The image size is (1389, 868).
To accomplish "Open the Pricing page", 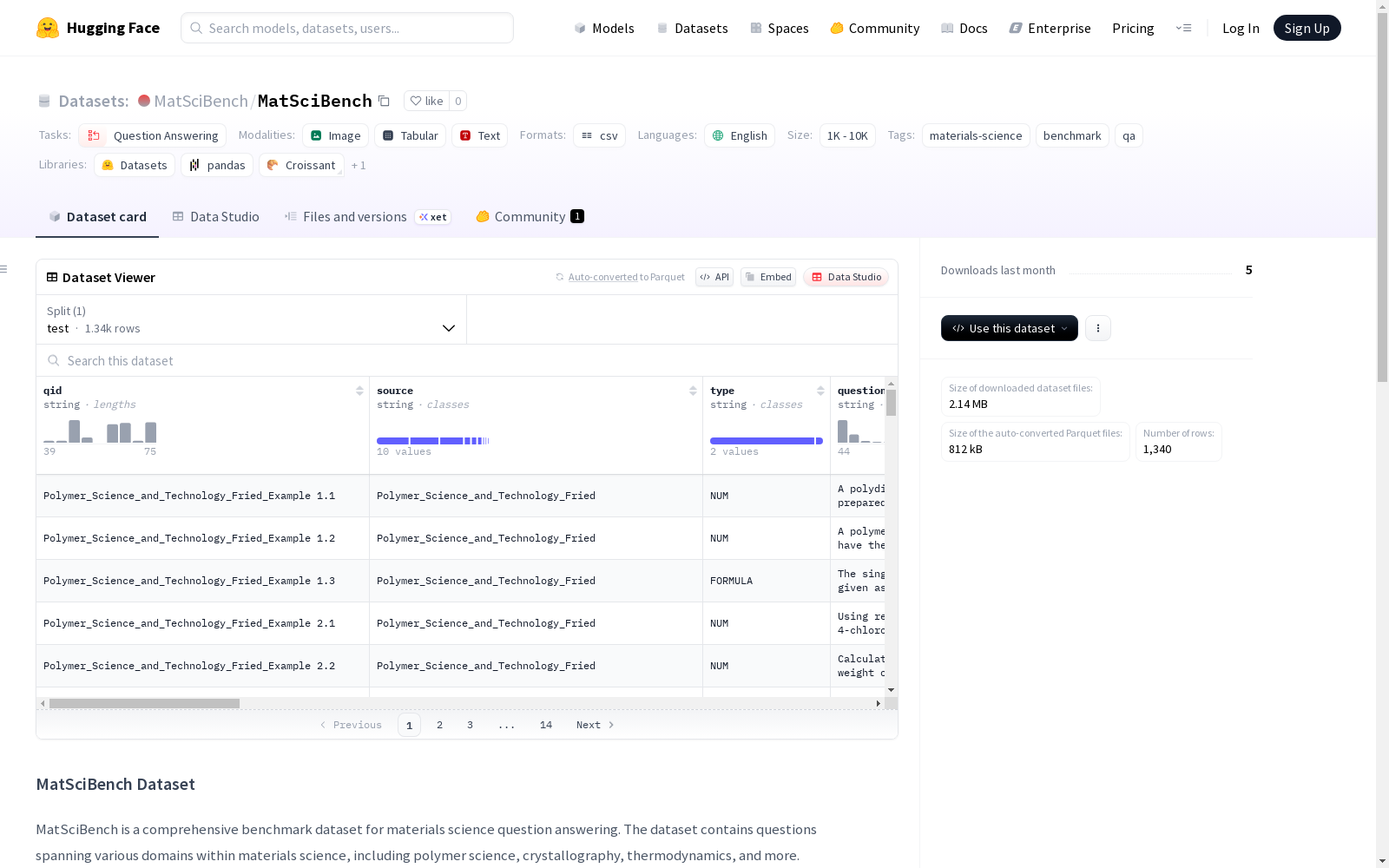I will [x=1133, y=28].
